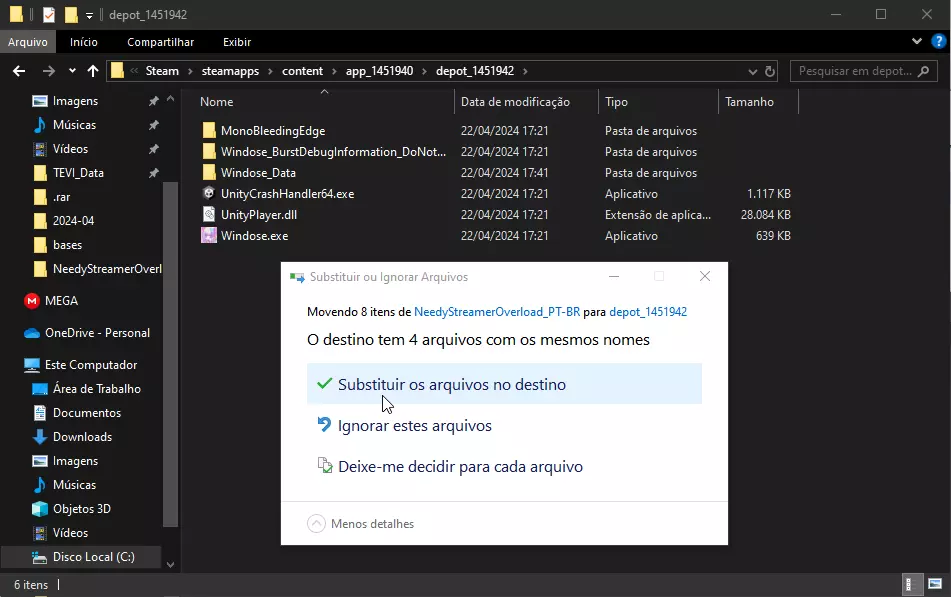Expand chevron after content in breadcrumb
The height and width of the screenshot is (597, 951).
334,72
